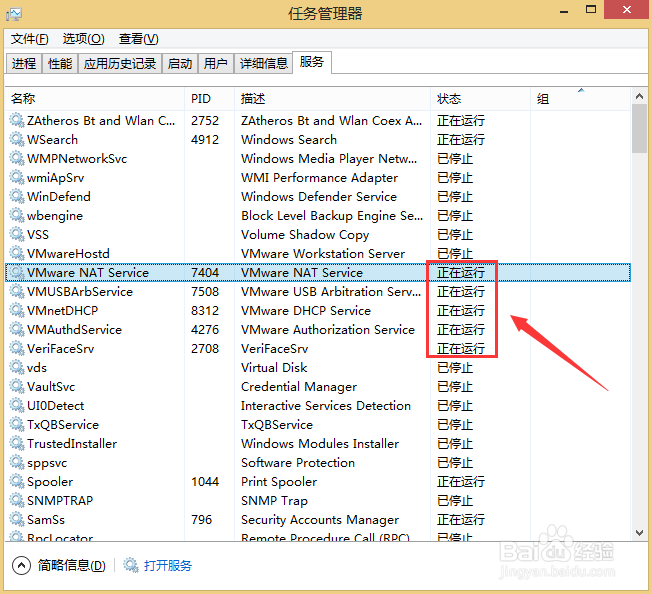Select the 服务 tab

click(312, 62)
